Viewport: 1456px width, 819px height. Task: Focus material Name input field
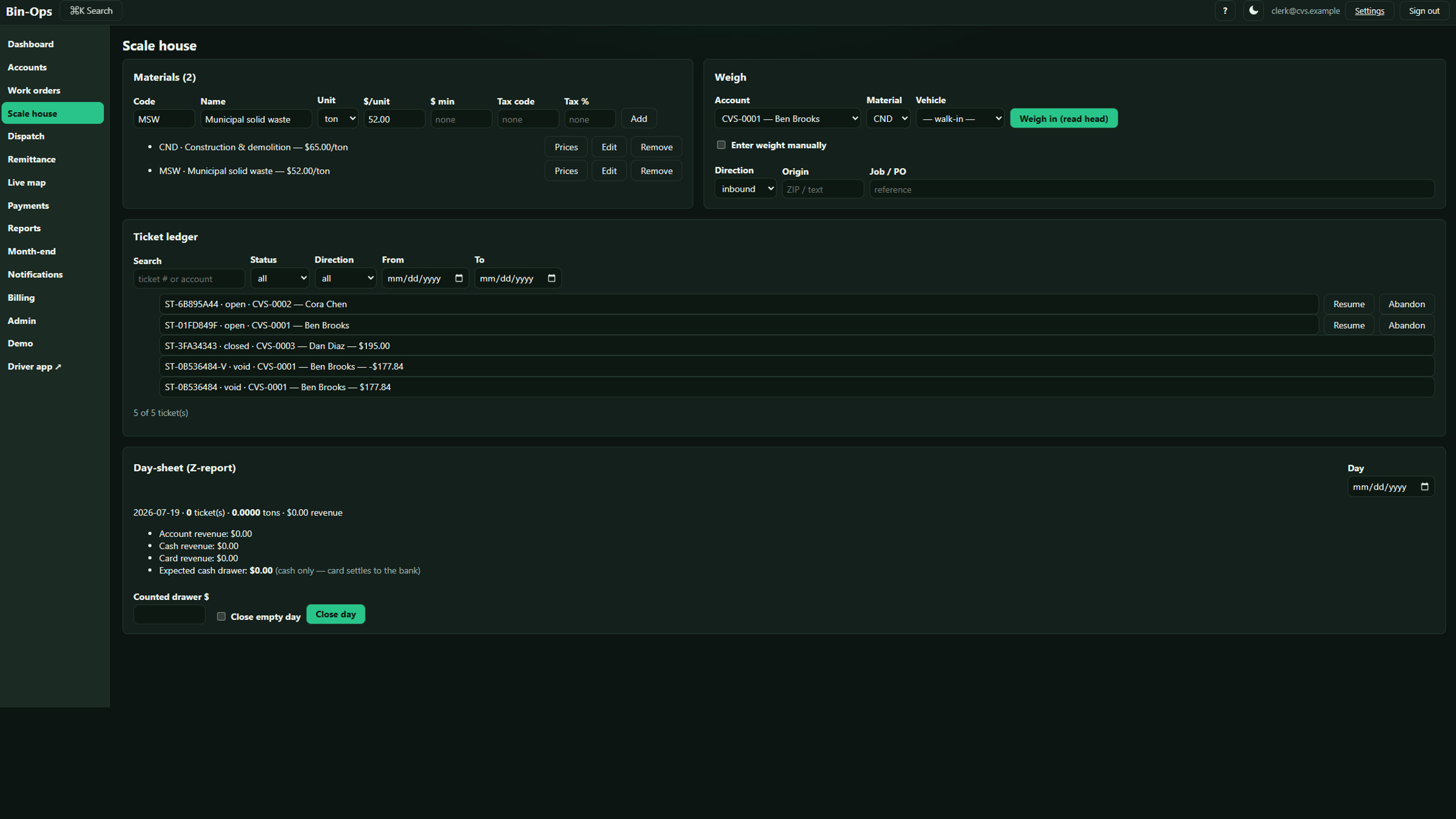[256, 120]
